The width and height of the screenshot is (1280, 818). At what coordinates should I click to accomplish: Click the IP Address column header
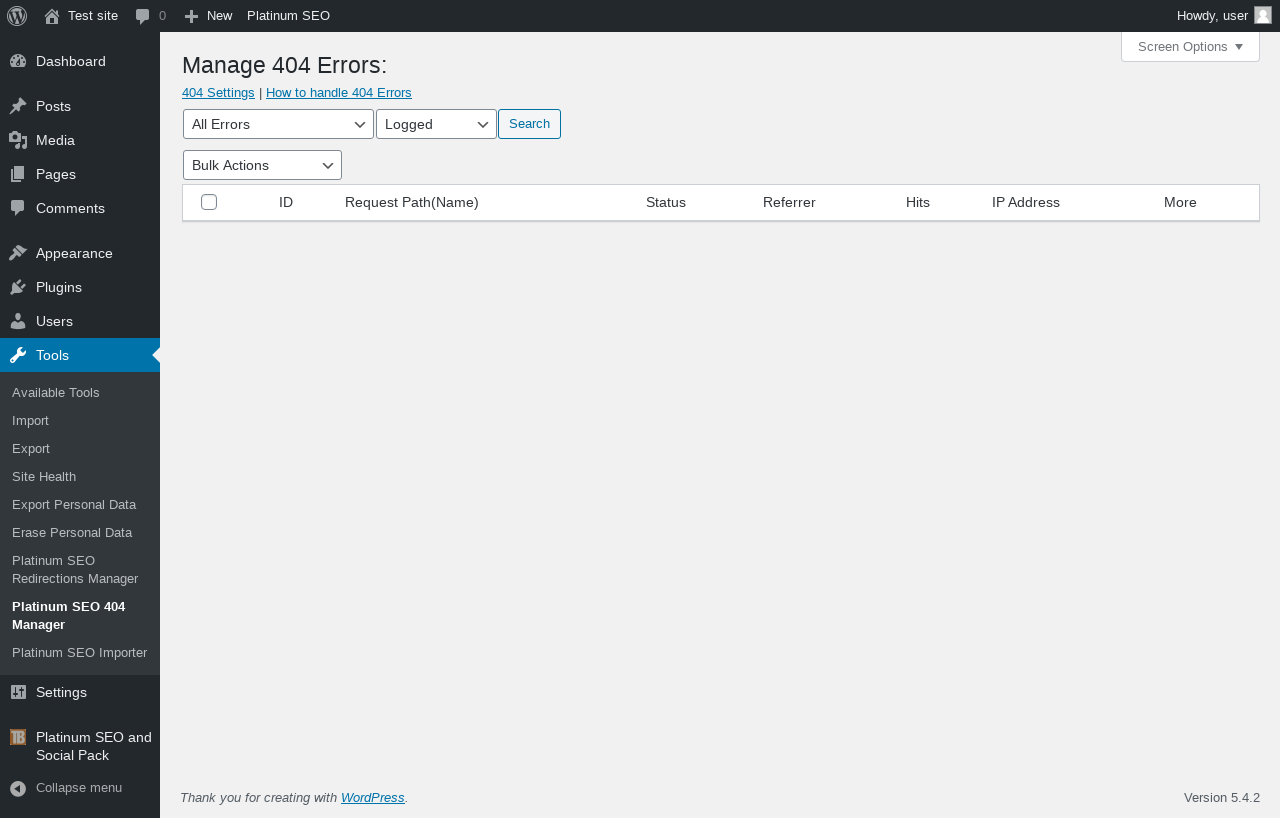(1026, 202)
